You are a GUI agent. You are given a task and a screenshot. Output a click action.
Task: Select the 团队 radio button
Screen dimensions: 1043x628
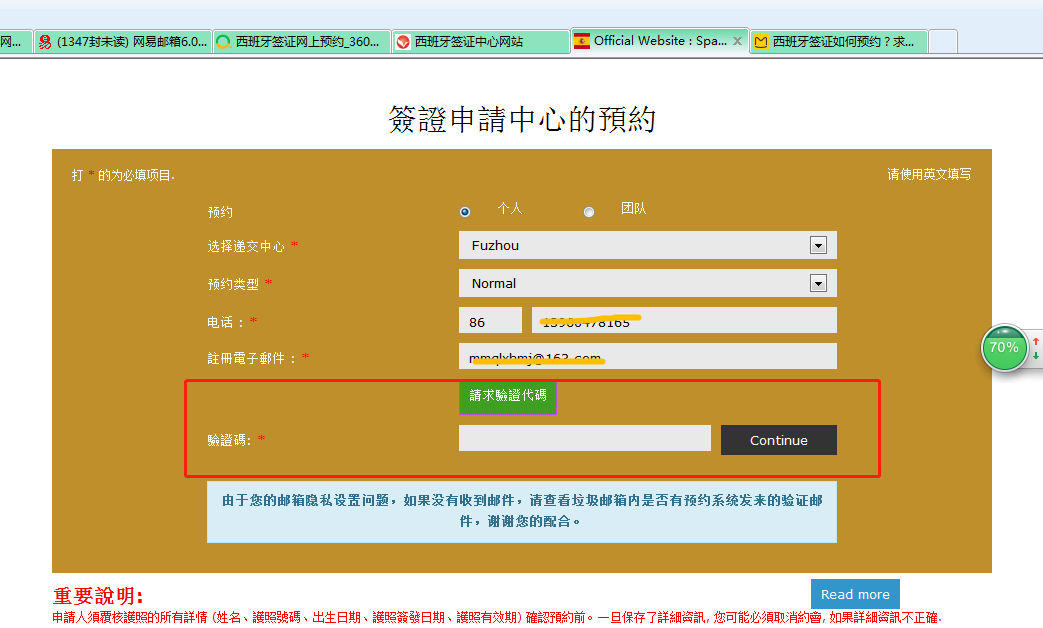click(588, 211)
